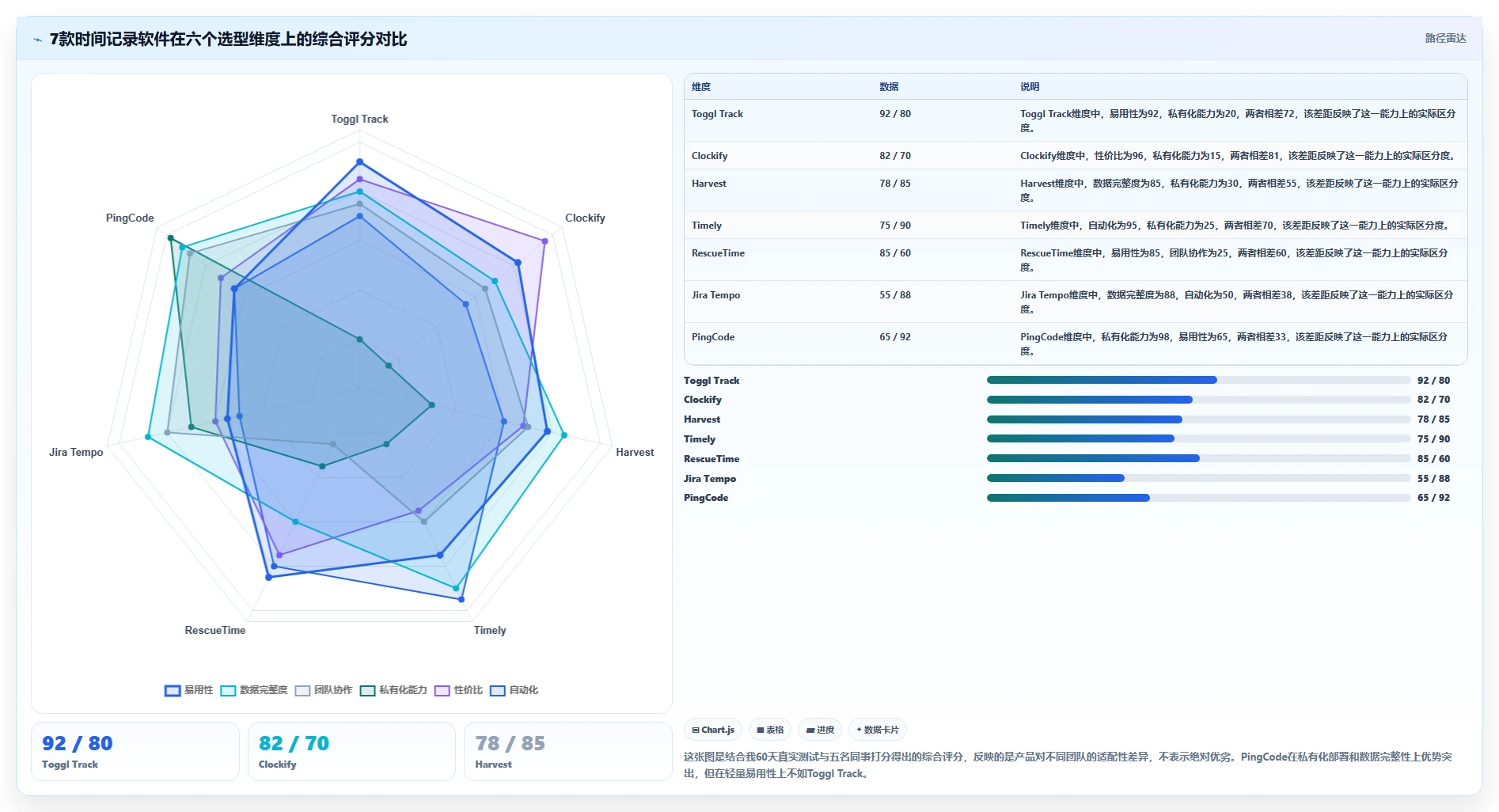Open the 进度 chip
The width and height of the screenshot is (1499, 812).
(820, 730)
